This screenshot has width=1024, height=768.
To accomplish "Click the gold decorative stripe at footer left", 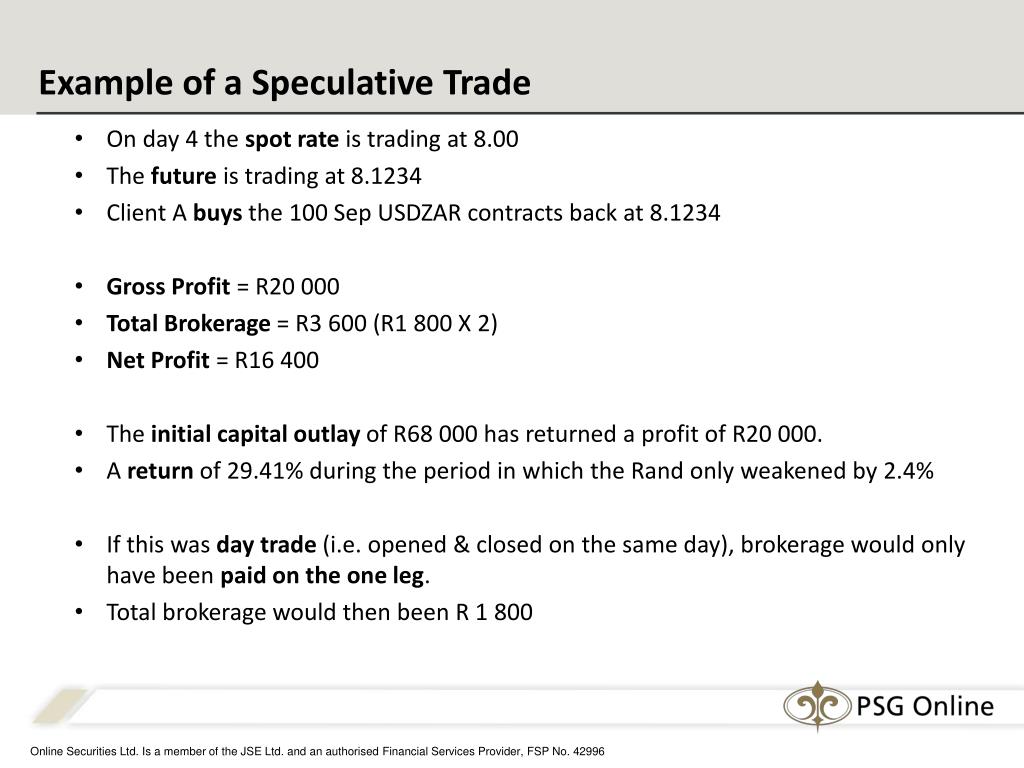I will coord(60,706).
